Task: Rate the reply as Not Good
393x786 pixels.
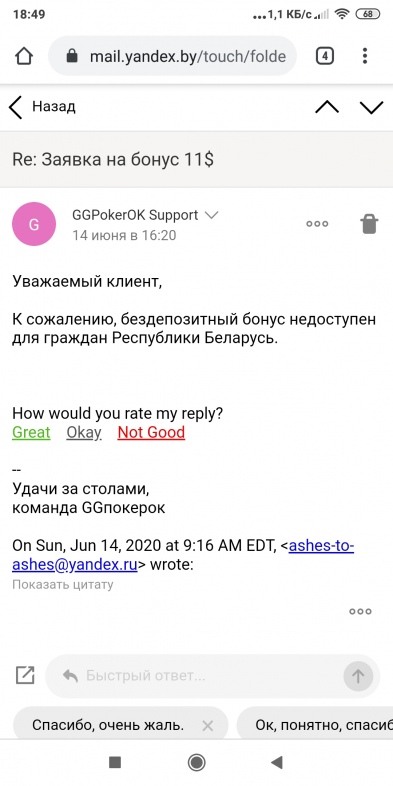Action: (x=151, y=432)
